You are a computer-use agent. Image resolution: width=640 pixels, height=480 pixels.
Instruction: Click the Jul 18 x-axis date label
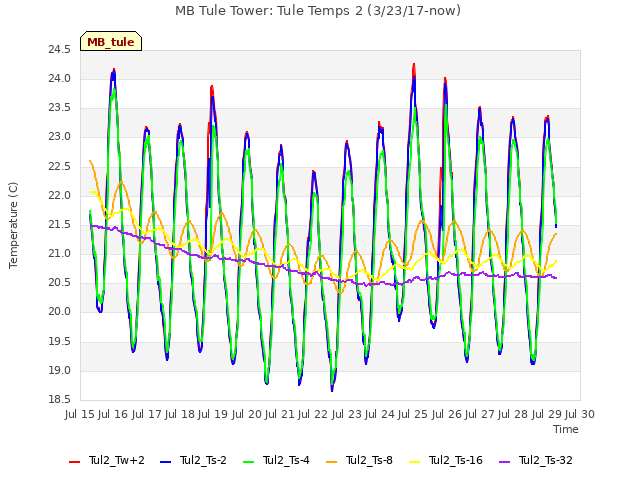[x=180, y=414]
